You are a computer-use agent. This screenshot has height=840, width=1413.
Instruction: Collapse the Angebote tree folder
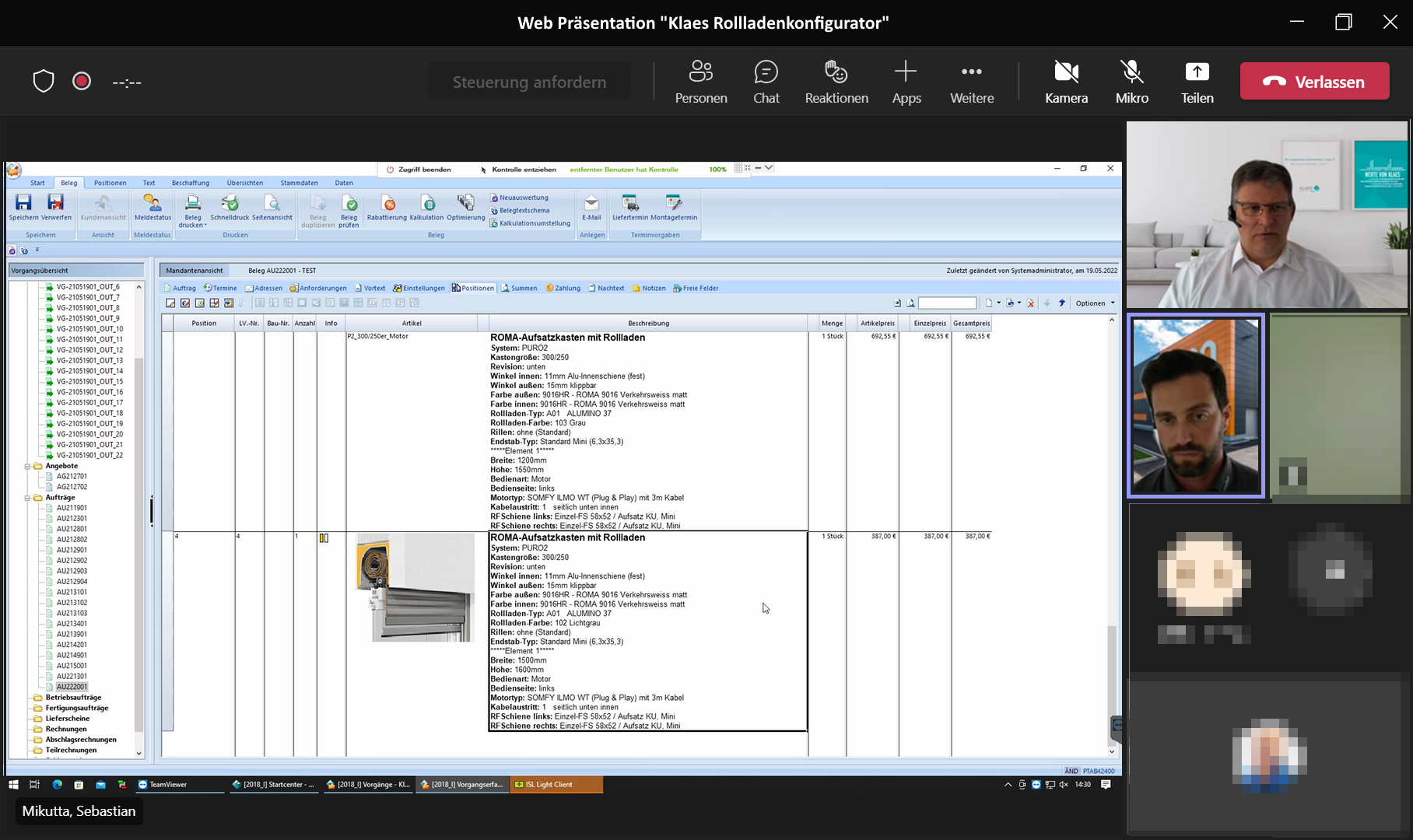coord(27,466)
